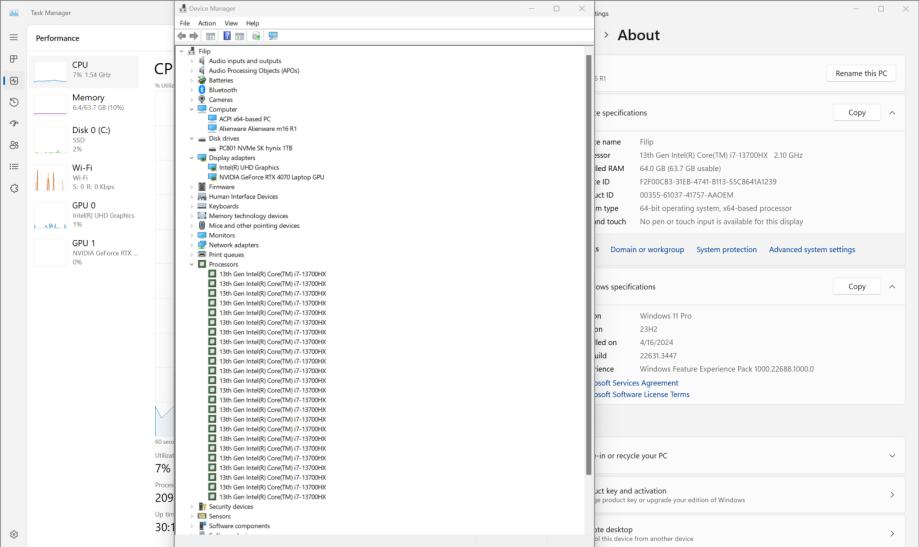Open the Help menu in Device Manager

point(253,23)
